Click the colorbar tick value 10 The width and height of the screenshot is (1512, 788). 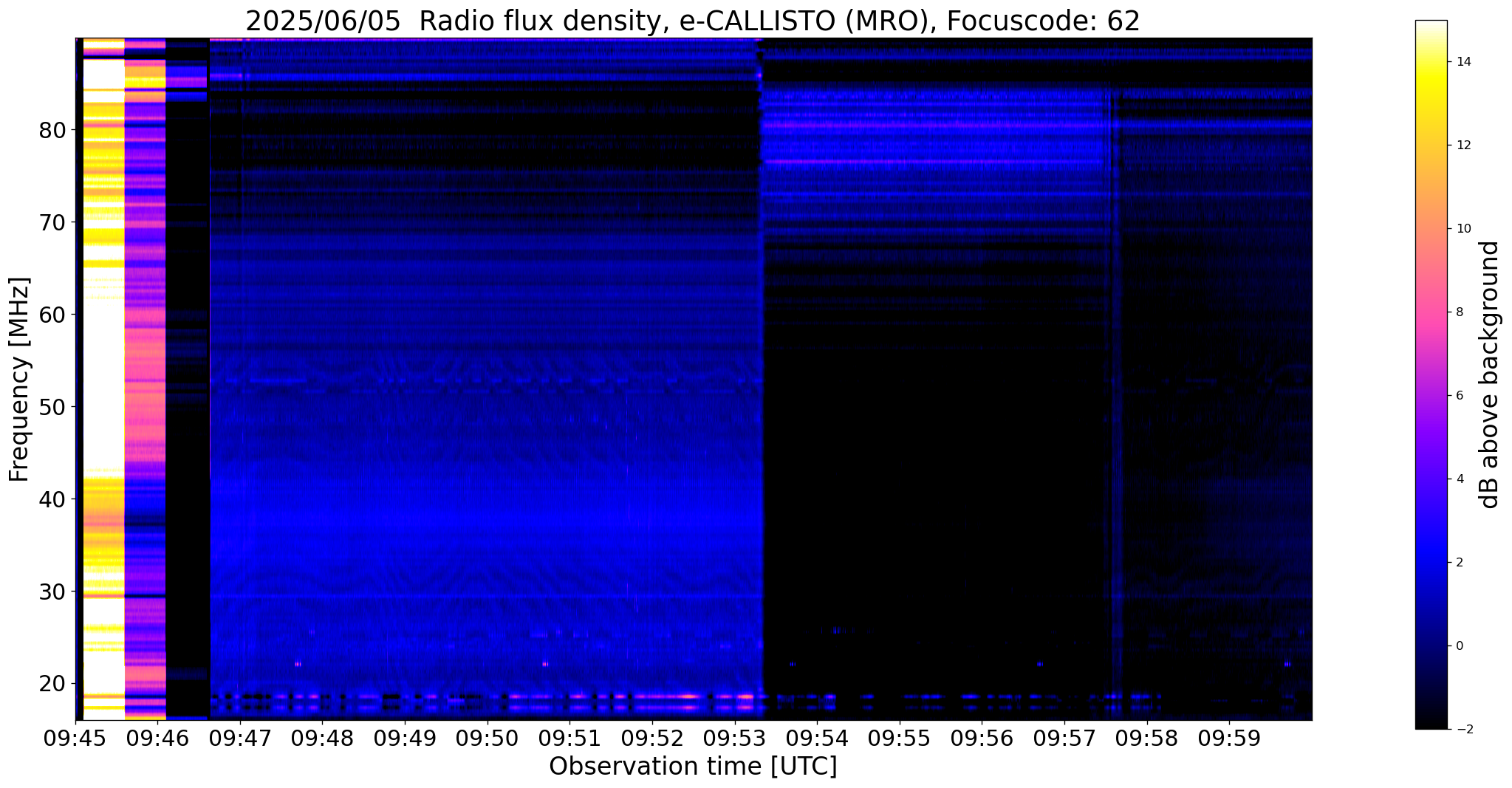[x=1463, y=229]
